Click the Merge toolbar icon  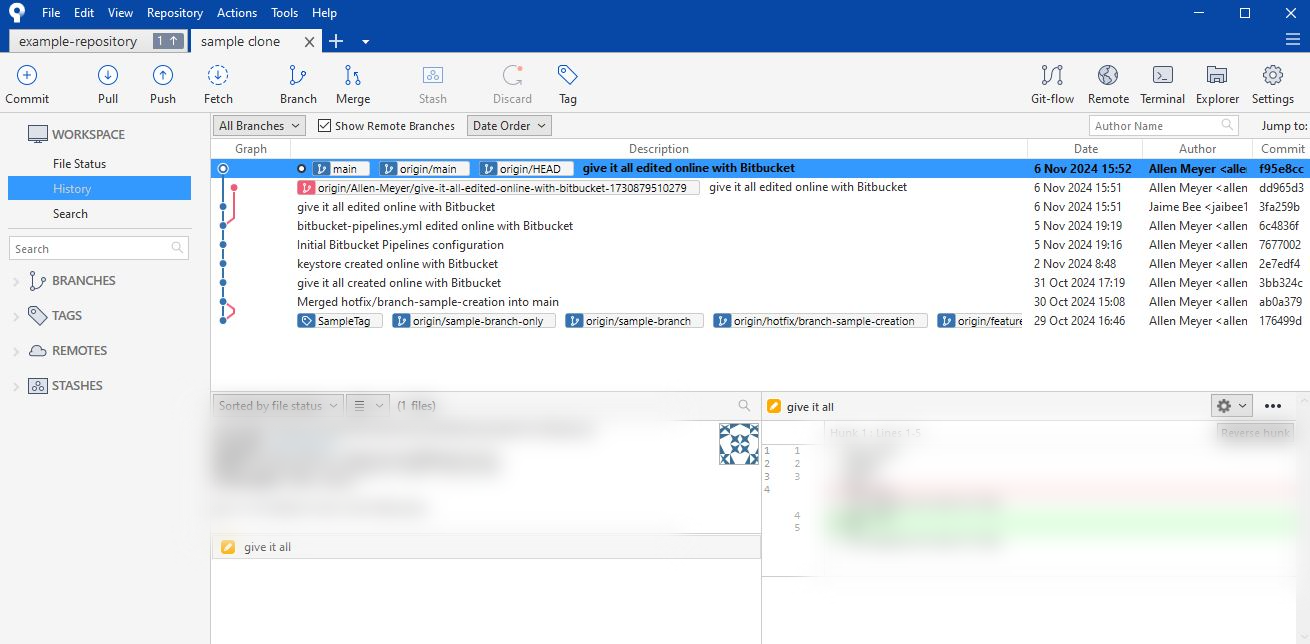tap(352, 75)
